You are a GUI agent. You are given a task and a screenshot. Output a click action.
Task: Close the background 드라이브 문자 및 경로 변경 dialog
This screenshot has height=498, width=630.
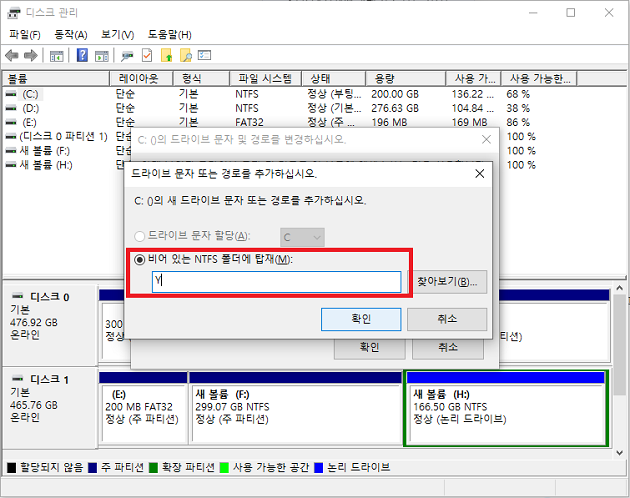click(486, 139)
